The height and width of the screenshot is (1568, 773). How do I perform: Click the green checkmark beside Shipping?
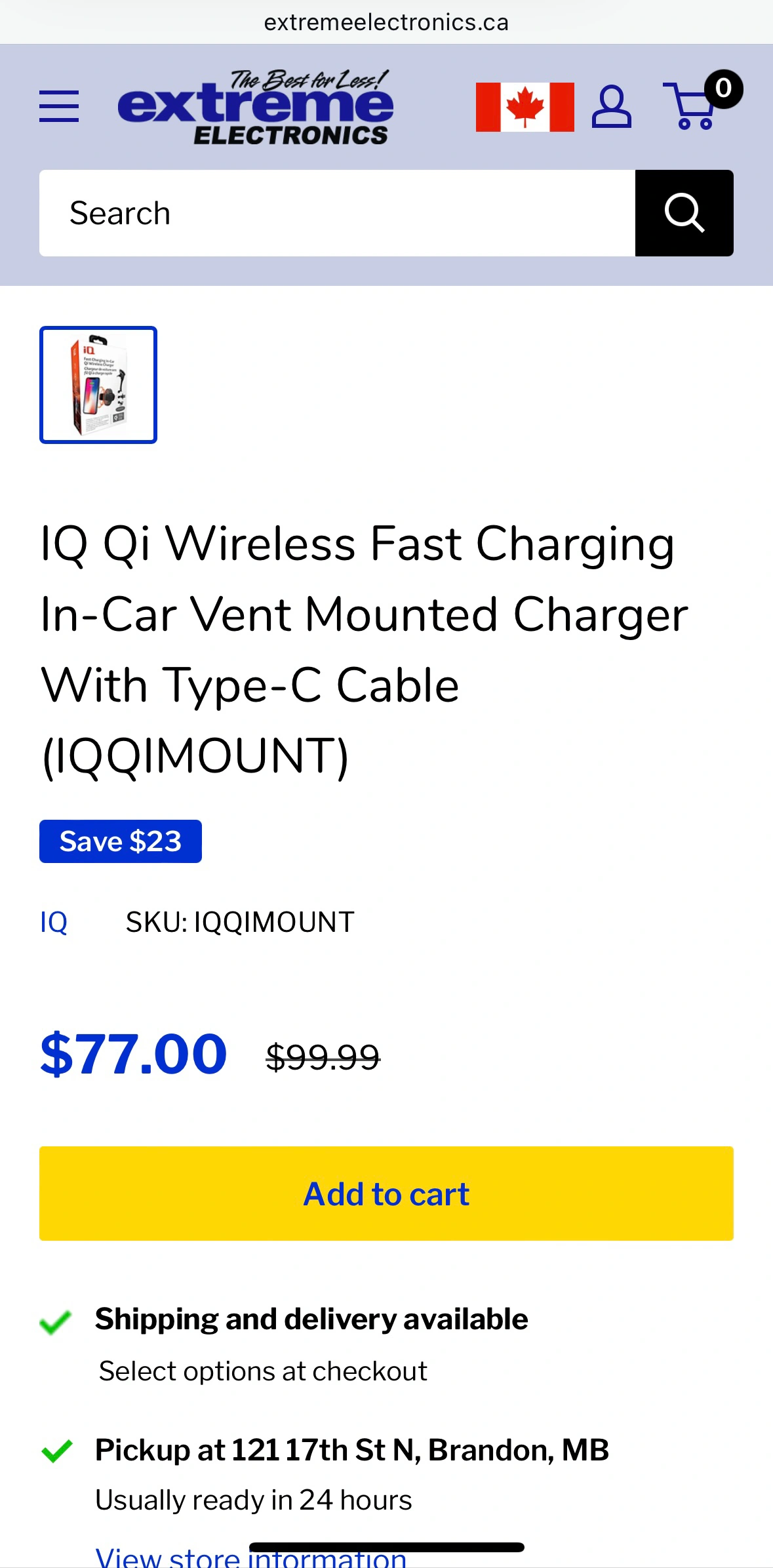click(x=56, y=1322)
